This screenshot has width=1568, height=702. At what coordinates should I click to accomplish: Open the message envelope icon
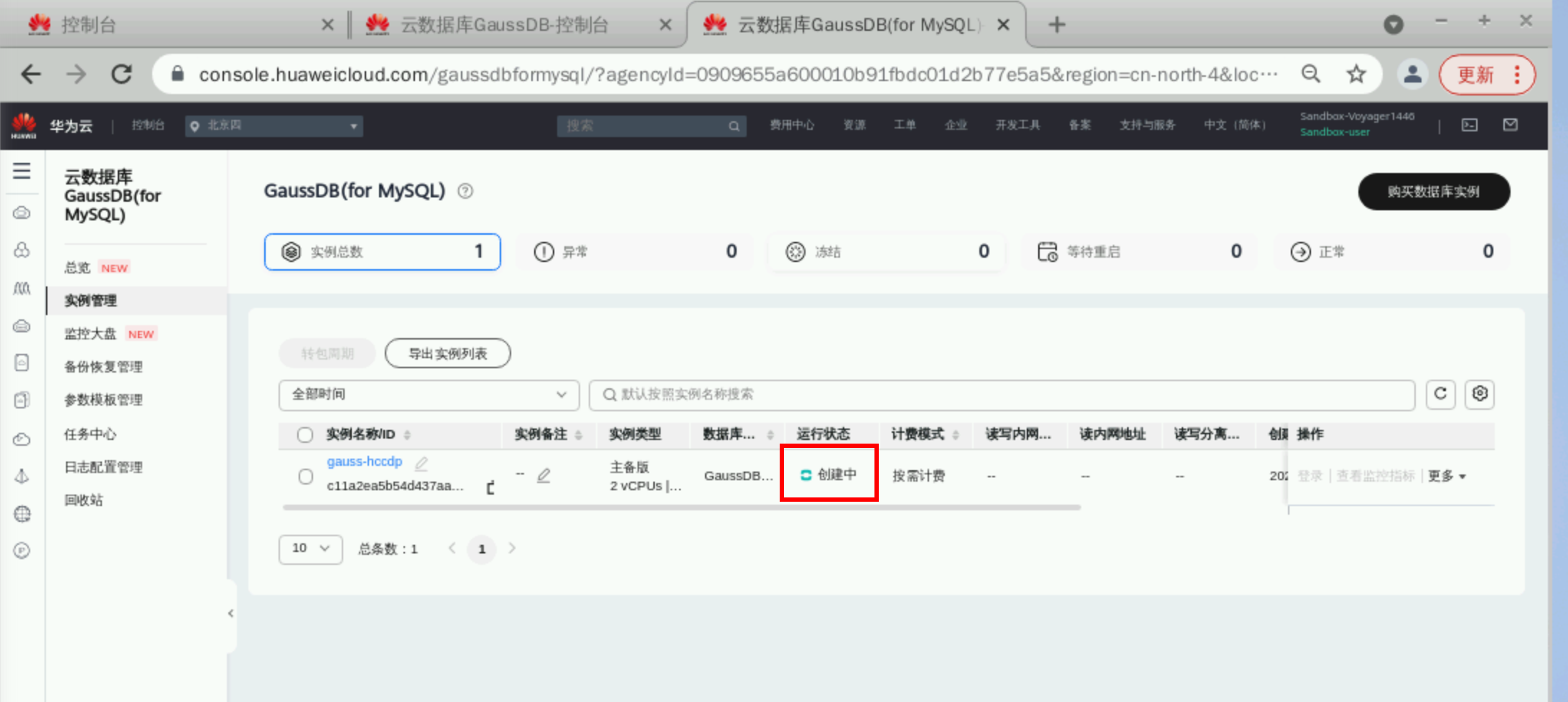[x=1511, y=125]
